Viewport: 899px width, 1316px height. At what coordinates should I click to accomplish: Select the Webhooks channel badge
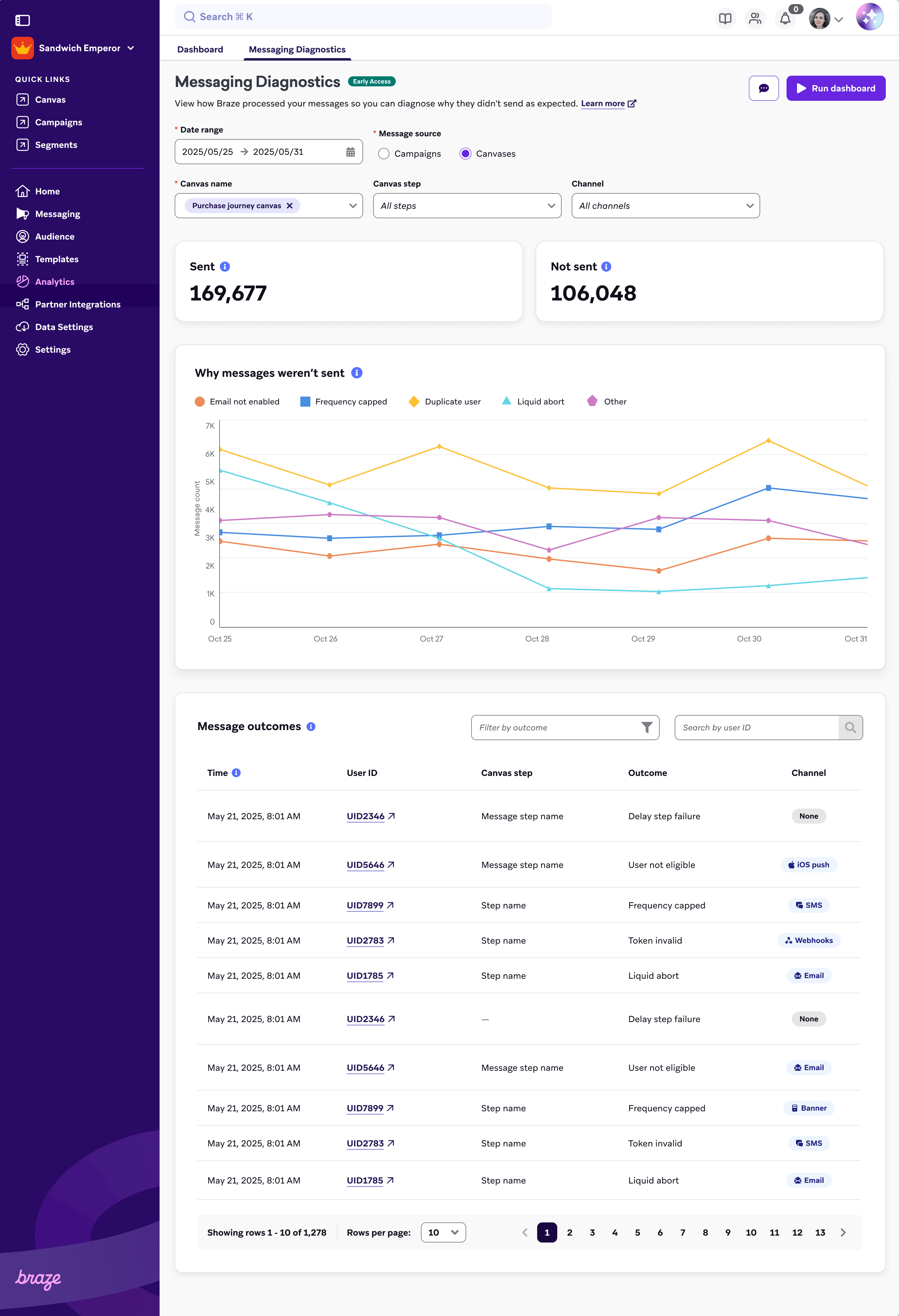tap(808, 940)
